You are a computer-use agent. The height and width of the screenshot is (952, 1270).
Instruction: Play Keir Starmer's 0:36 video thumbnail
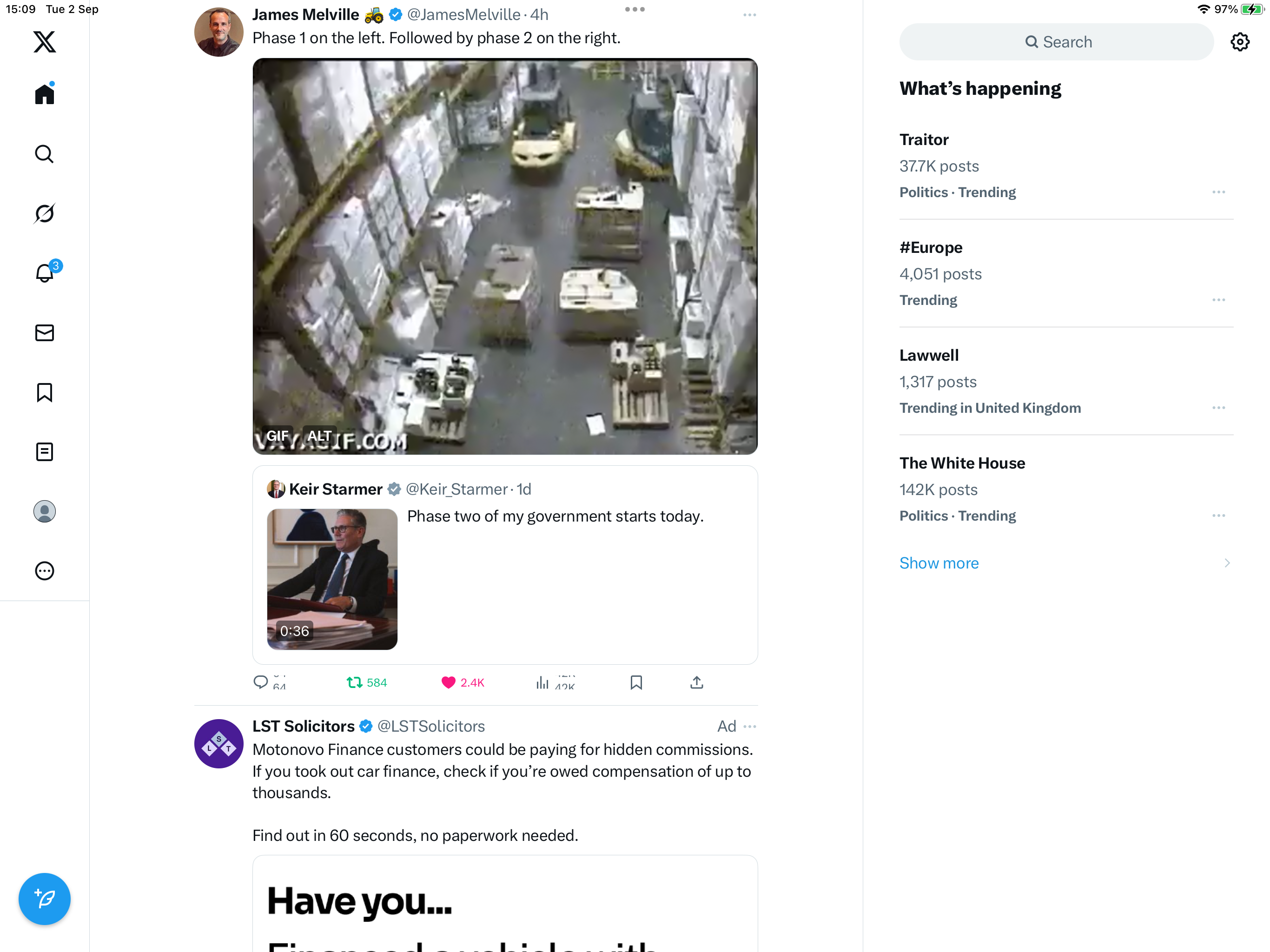[332, 579]
